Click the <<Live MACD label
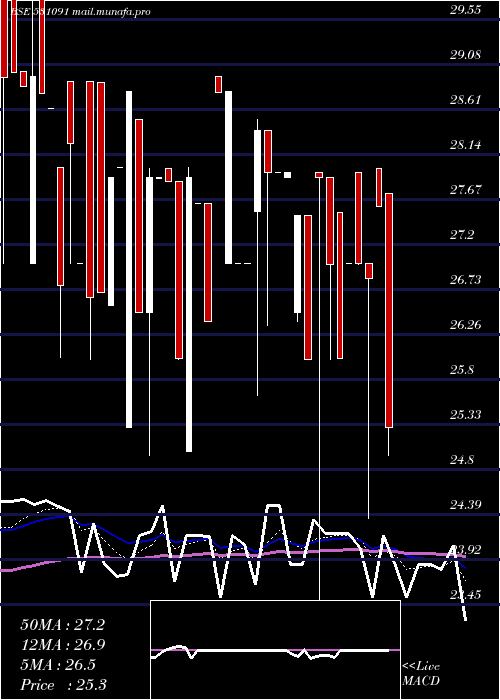Image resolution: width=500 pixels, height=700 pixels. pos(421,673)
